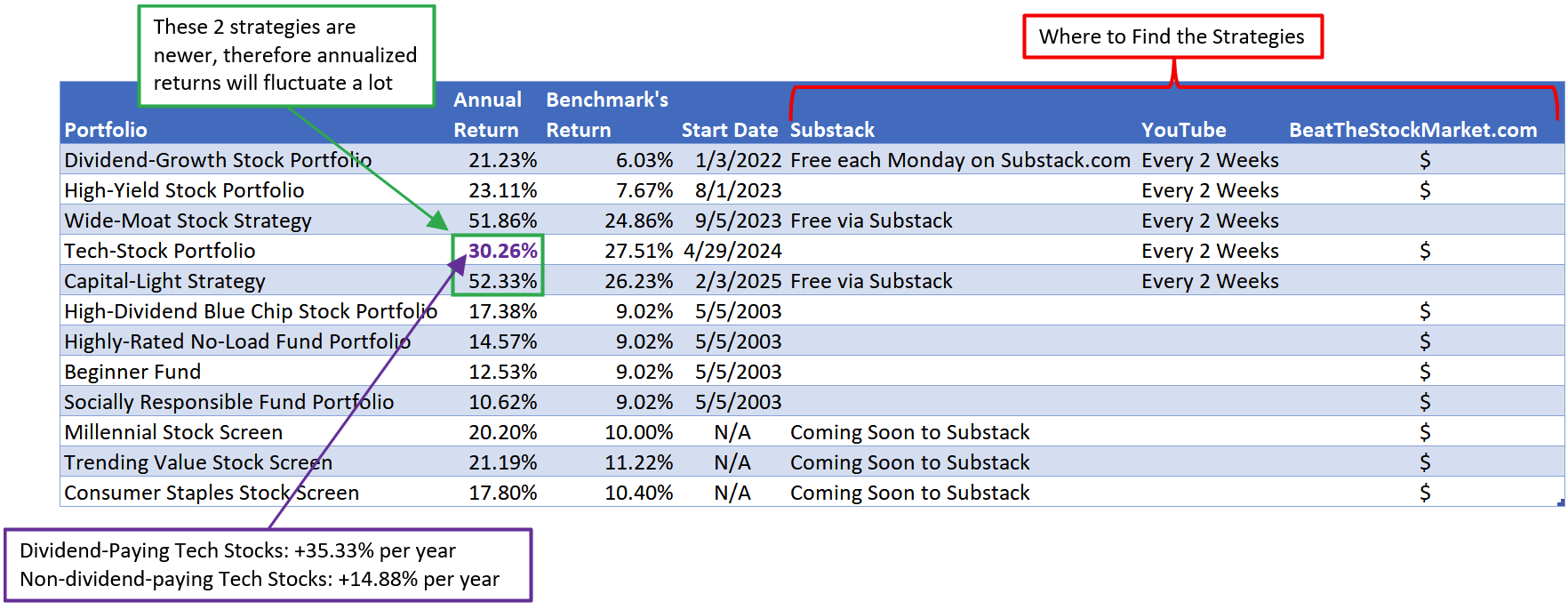Click the 7.67% benchmark return cell
This screenshot has width=1568, height=610.
tap(644, 190)
